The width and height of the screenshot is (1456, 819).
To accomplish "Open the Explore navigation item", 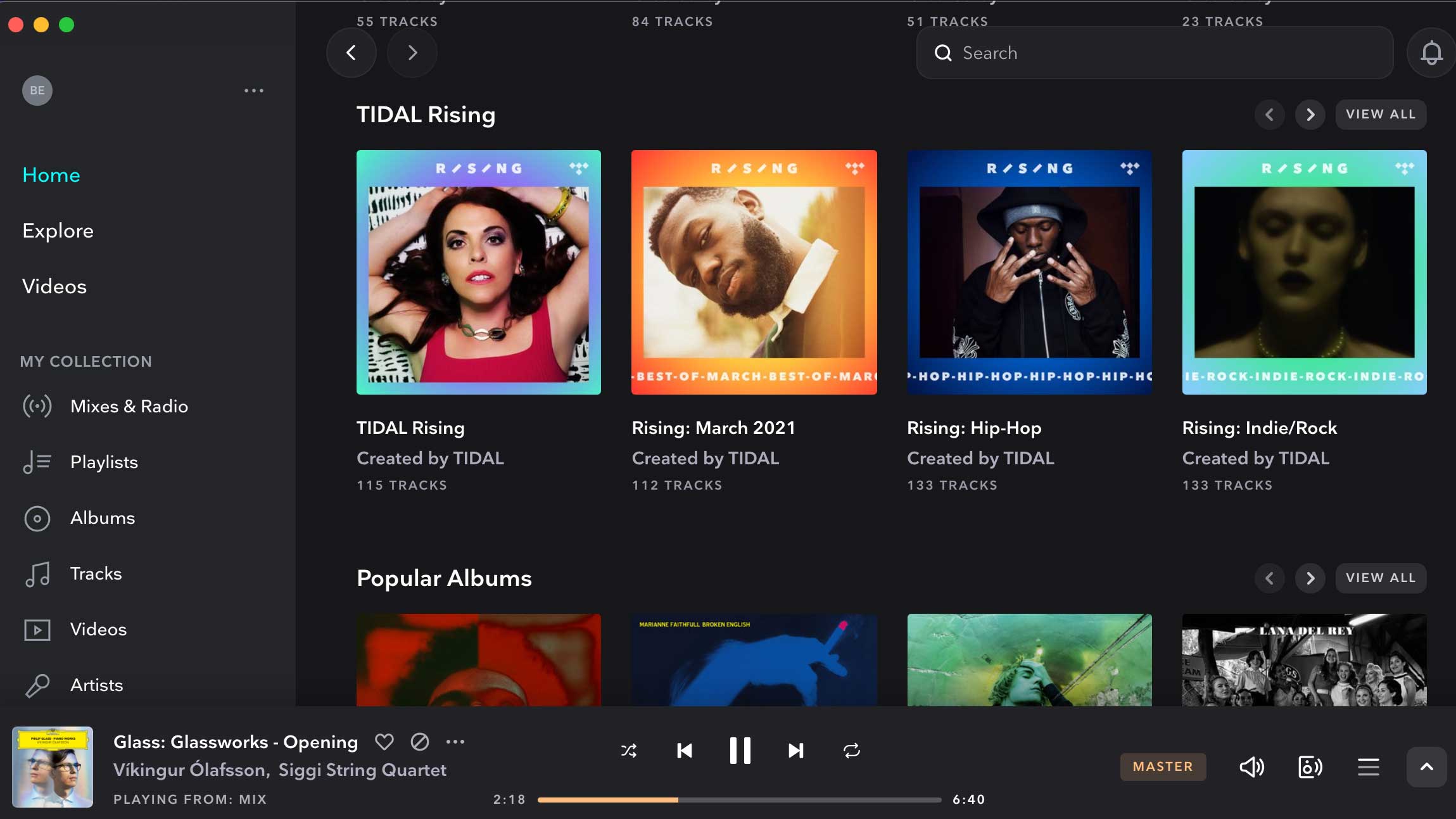I will (x=58, y=231).
